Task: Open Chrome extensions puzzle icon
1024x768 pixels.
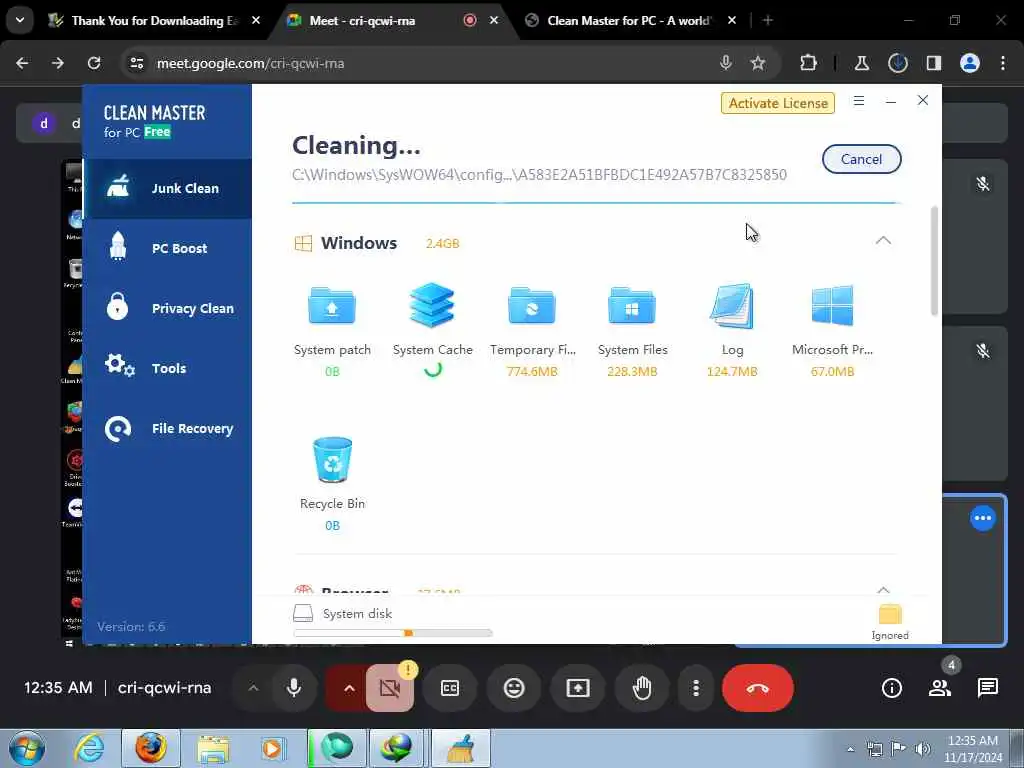Action: click(808, 63)
